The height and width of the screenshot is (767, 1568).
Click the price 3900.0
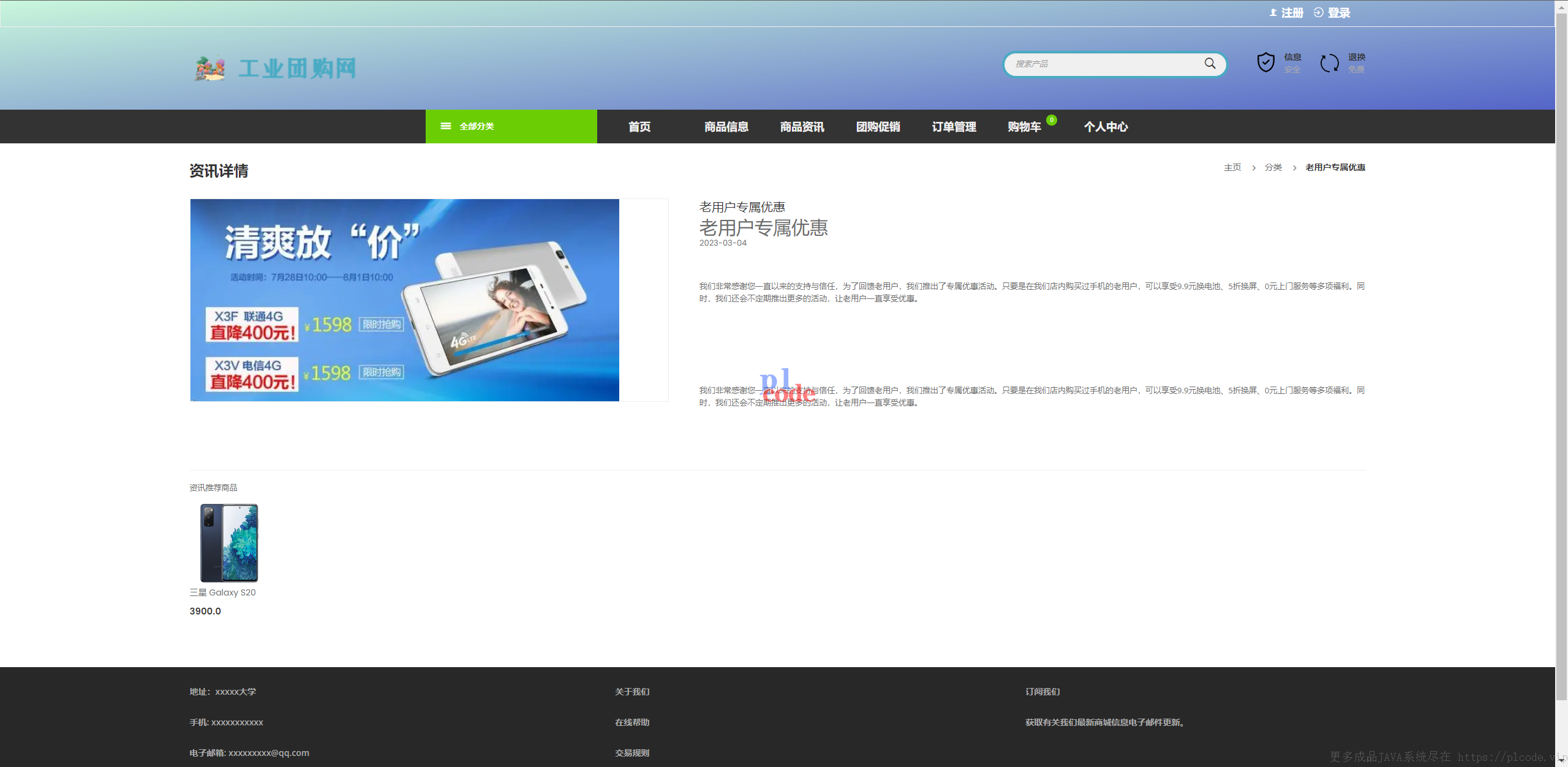pyautogui.click(x=205, y=611)
